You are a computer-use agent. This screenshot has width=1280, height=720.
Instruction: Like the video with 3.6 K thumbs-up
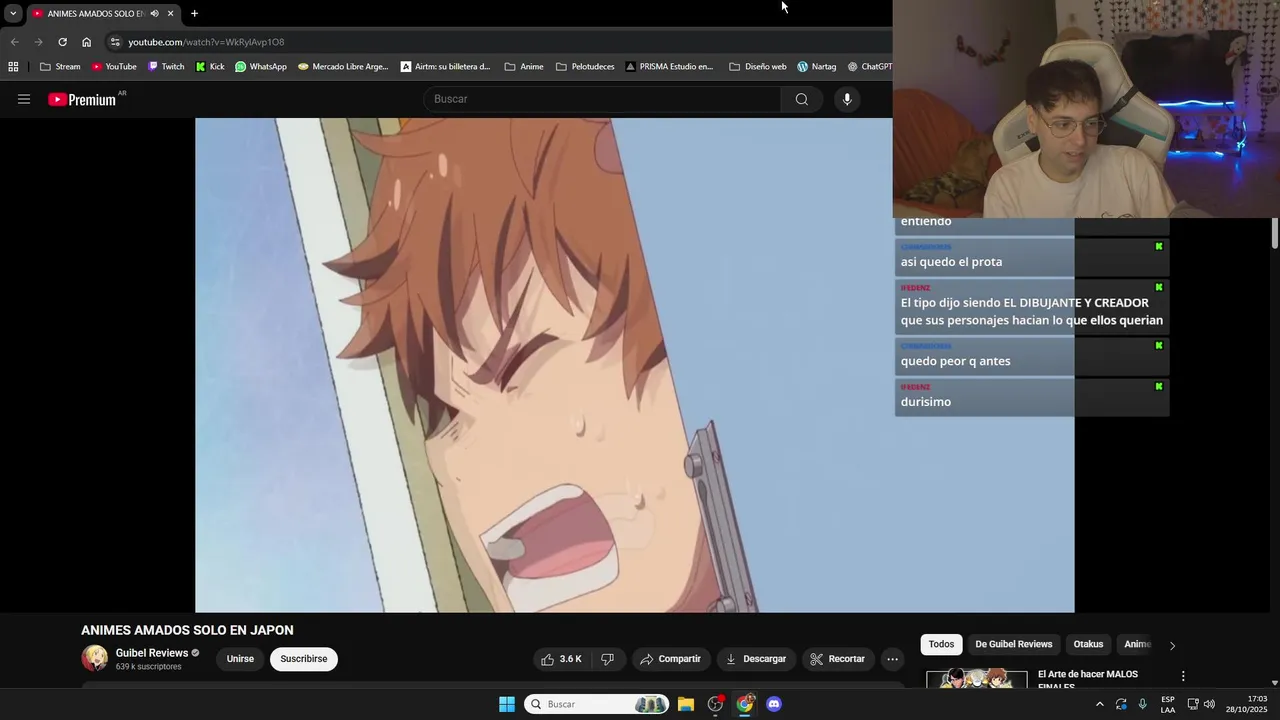[x=561, y=659]
